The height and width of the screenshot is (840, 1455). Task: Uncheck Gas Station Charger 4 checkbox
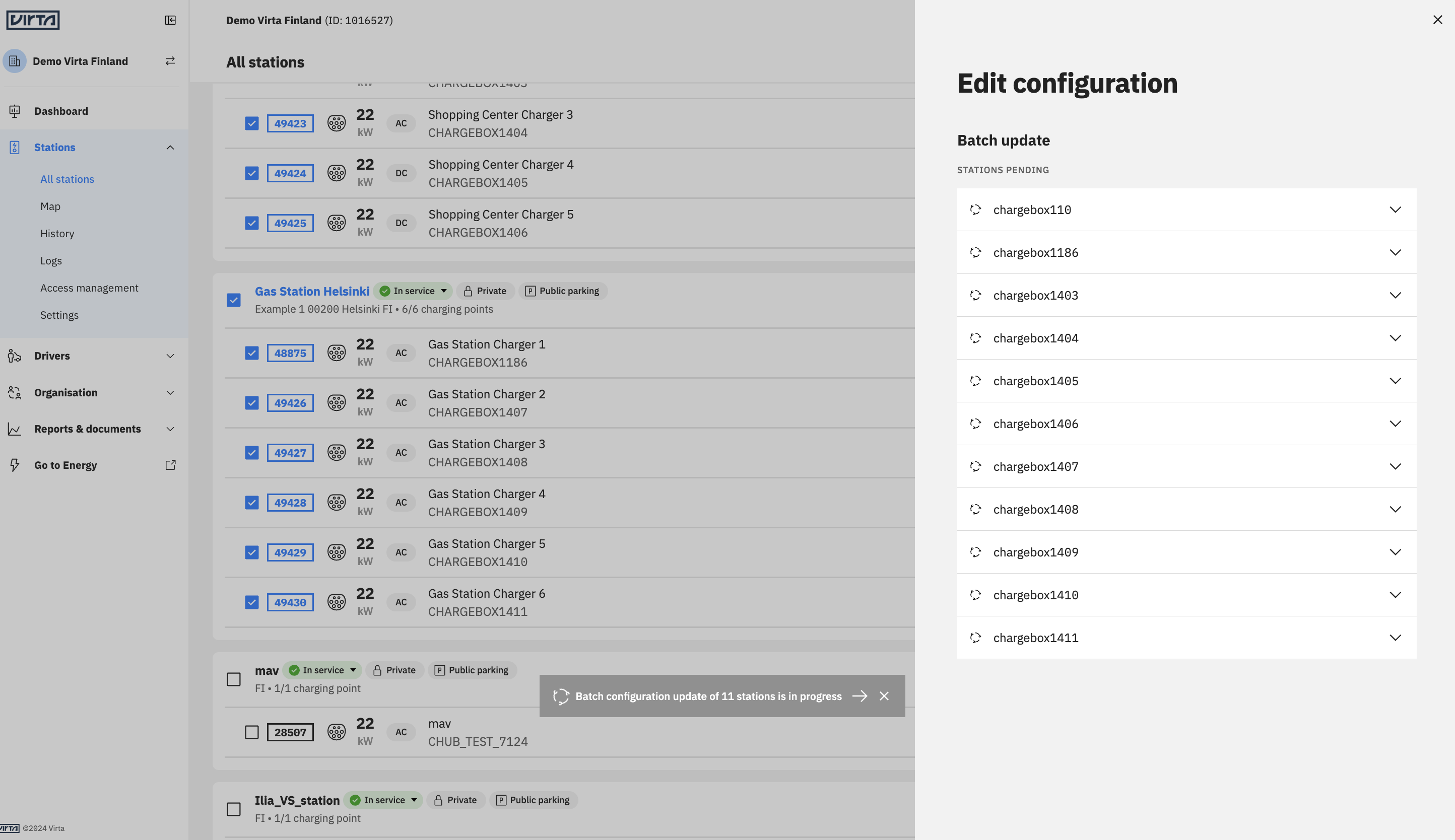click(x=251, y=503)
